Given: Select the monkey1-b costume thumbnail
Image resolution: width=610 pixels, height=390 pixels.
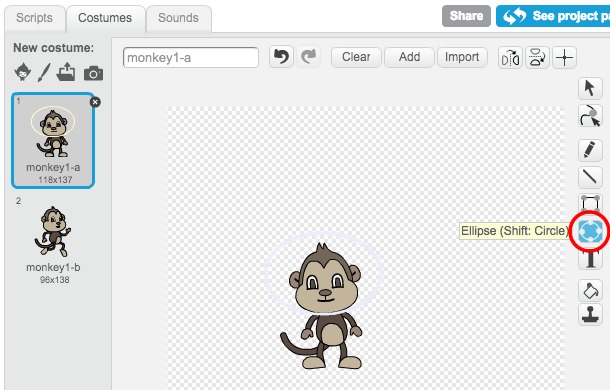Looking at the screenshot, I should coord(53,240).
